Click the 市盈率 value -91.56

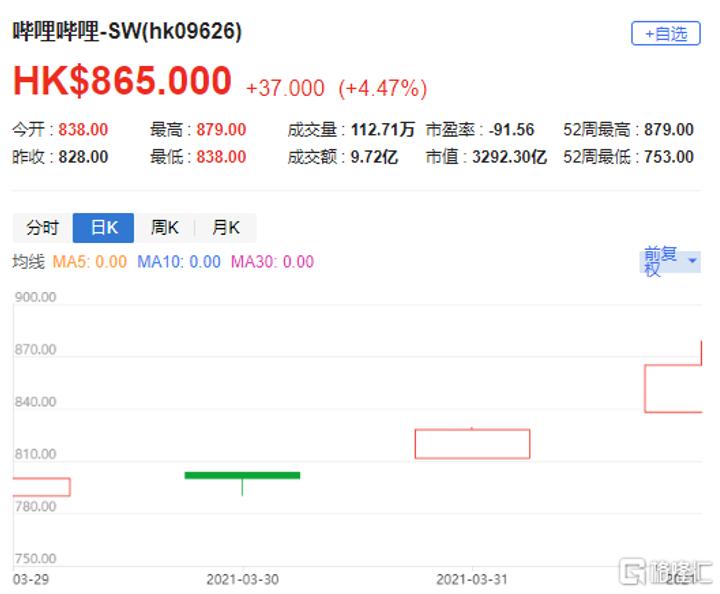(512, 130)
